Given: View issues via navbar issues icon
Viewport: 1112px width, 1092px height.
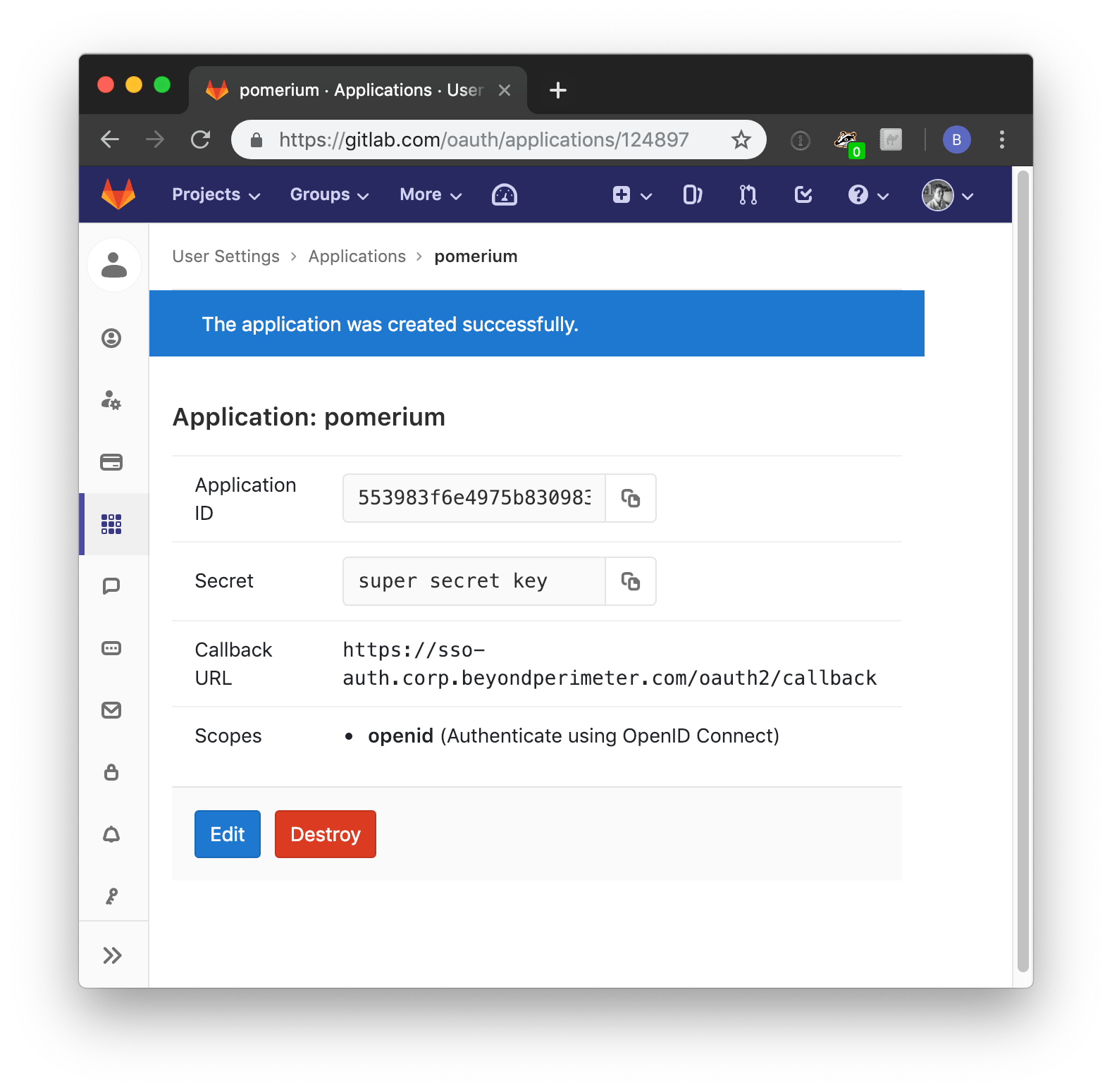Looking at the screenshot, I should [x=693, y=195].
